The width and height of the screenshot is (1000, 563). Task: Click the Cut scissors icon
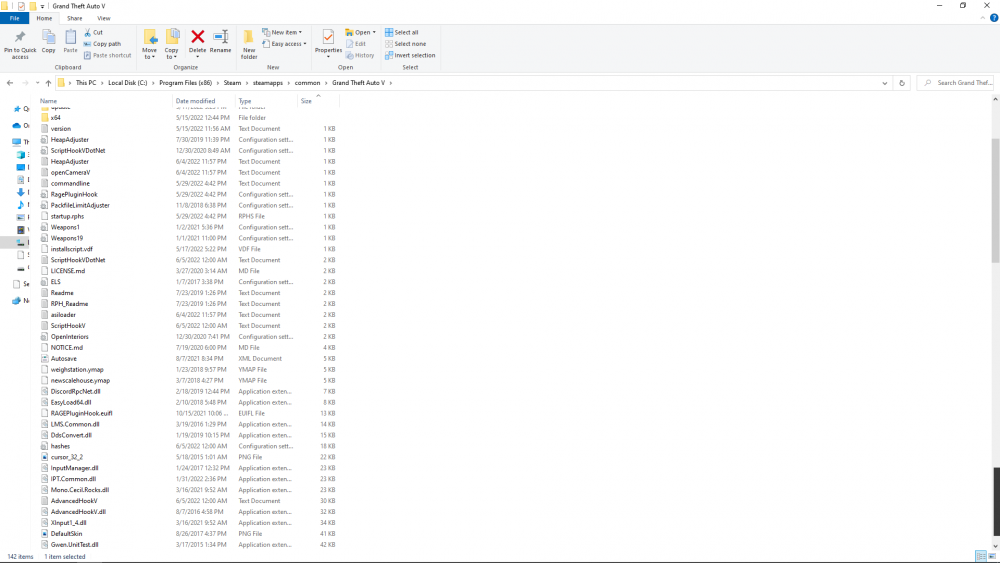point(87,32)
